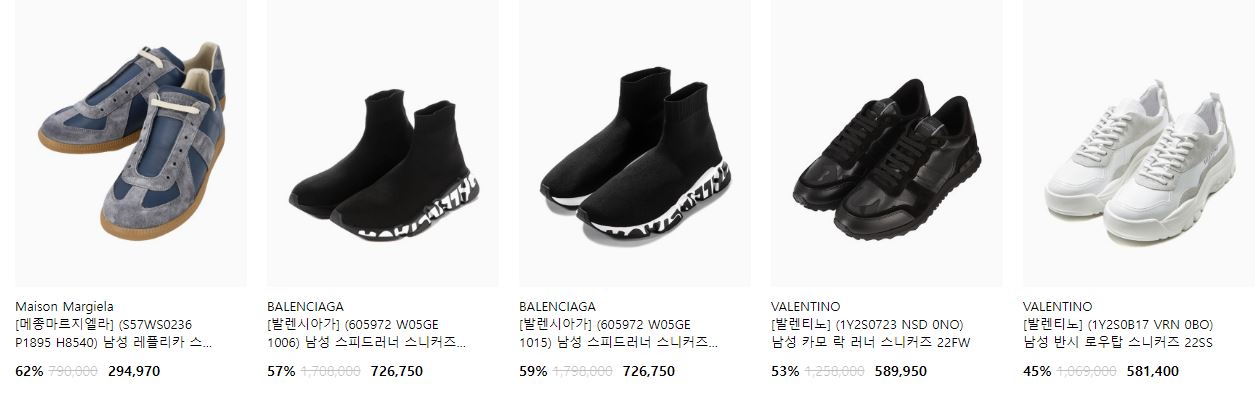The image size is (1257, 403).
Task: Open the first Balenciaga Speed Runner image
Action: click(383, 143)
